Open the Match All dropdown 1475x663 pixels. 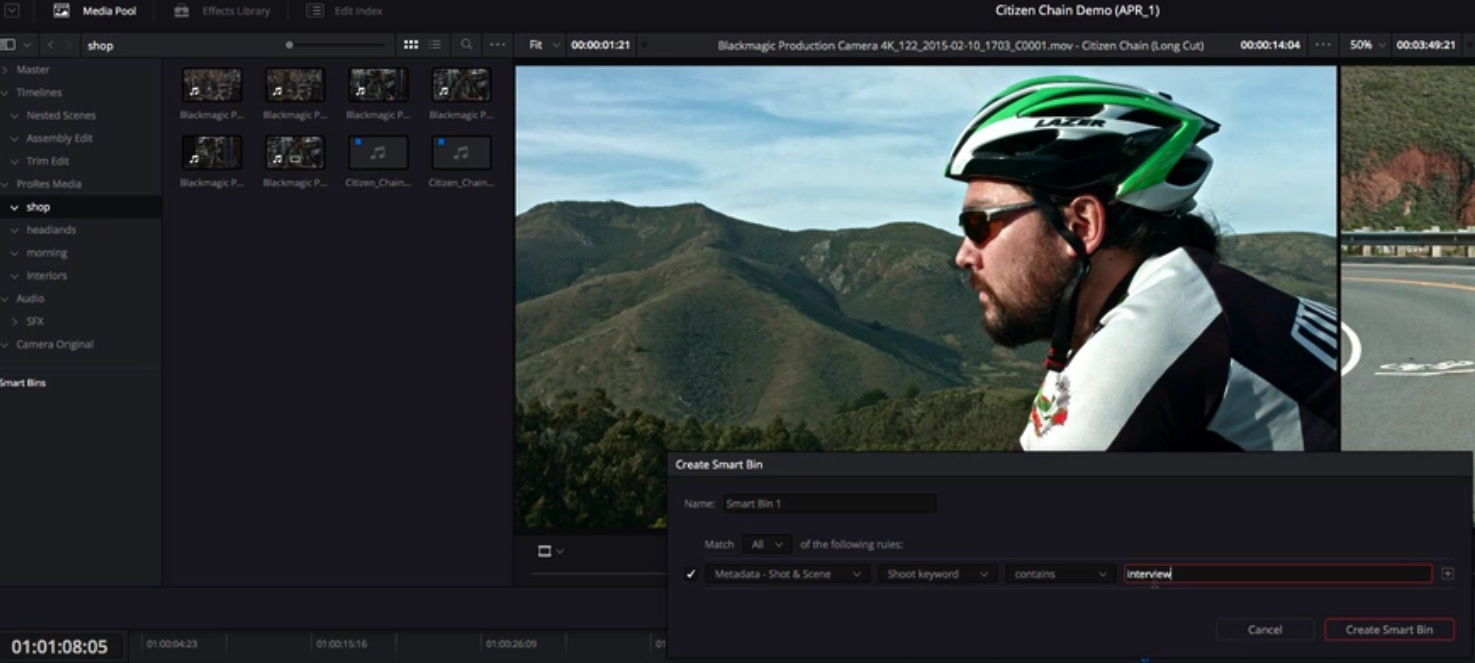[767, 544]
